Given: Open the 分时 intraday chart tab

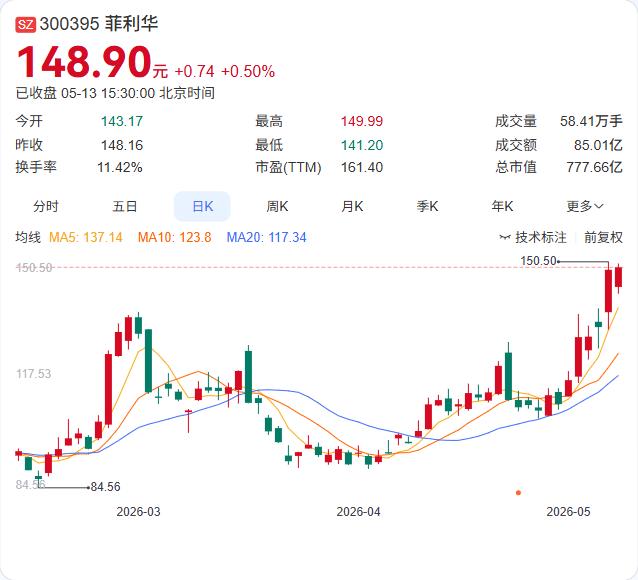Looking at the screenshot, I should coord(46,206).
